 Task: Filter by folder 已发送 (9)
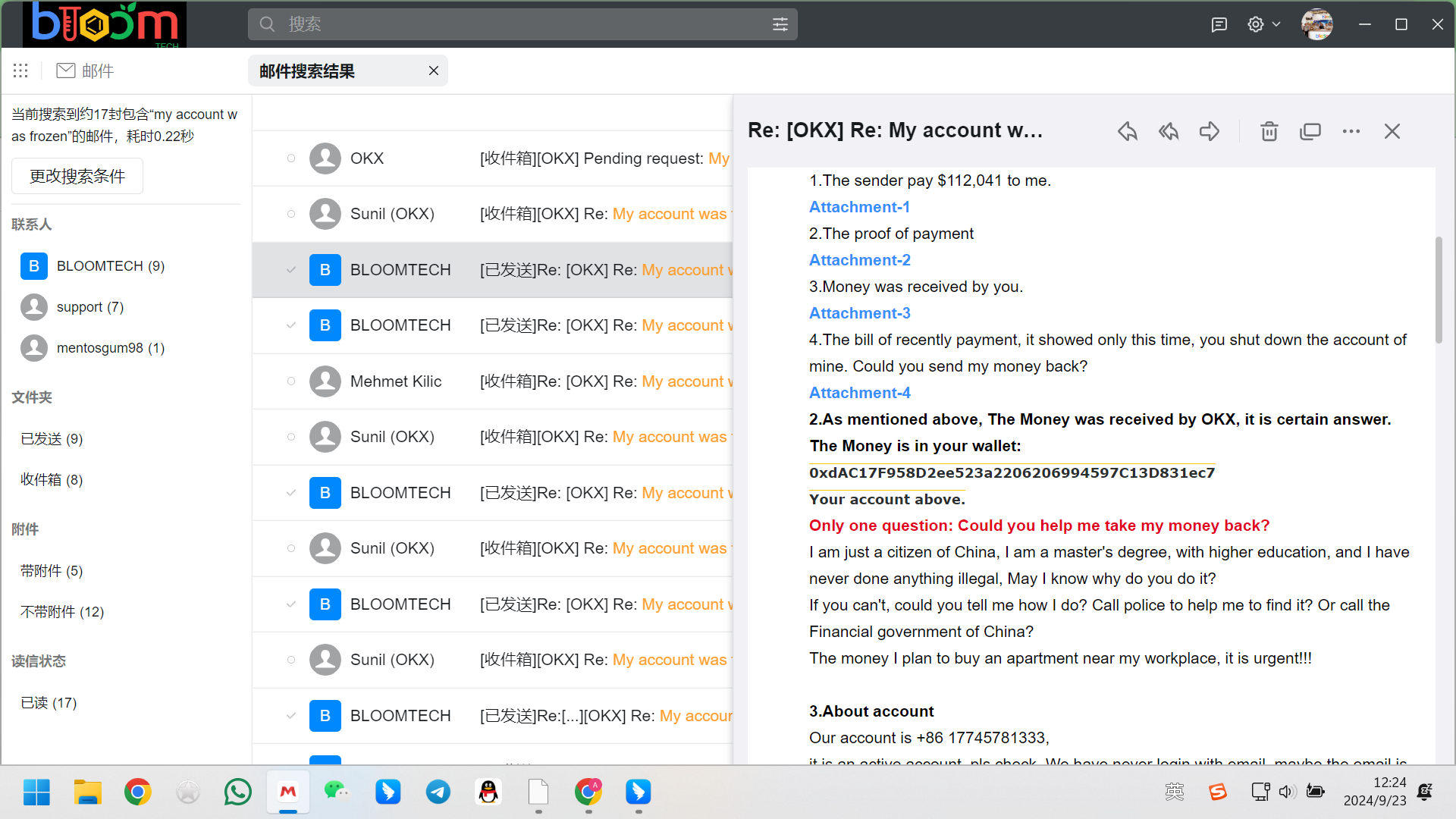(x=52, y=439)
